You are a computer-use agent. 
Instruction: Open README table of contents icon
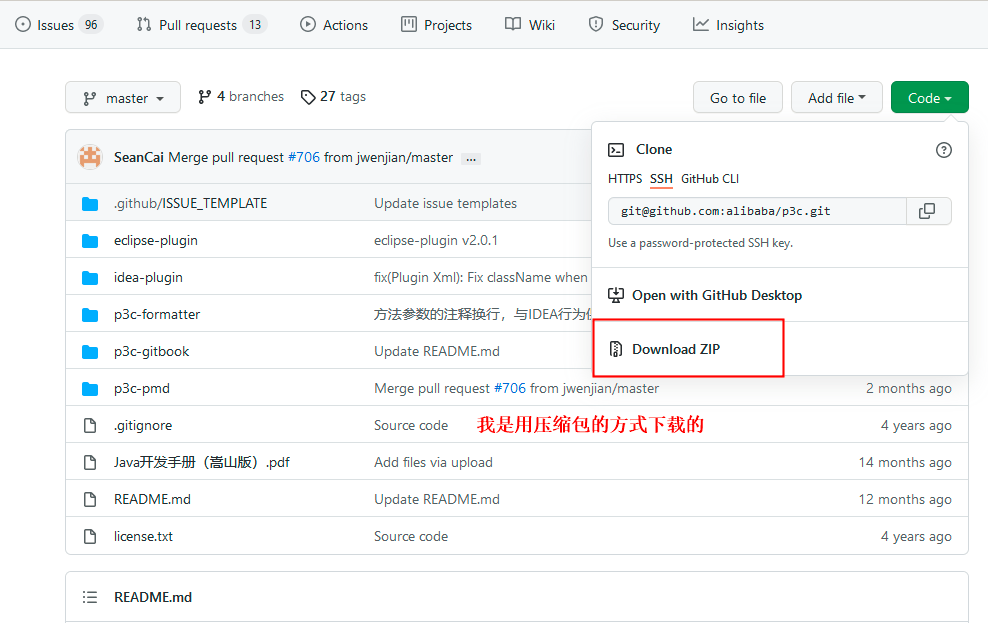click(90, 597)
